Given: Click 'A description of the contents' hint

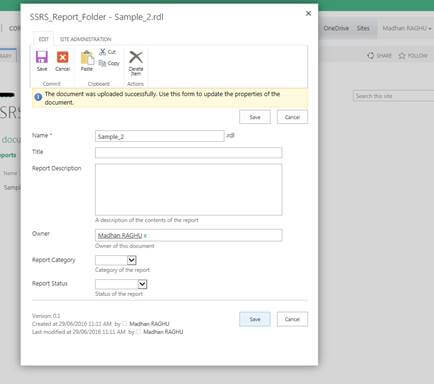Looking at the screenshot, I should tap(147, 220).
